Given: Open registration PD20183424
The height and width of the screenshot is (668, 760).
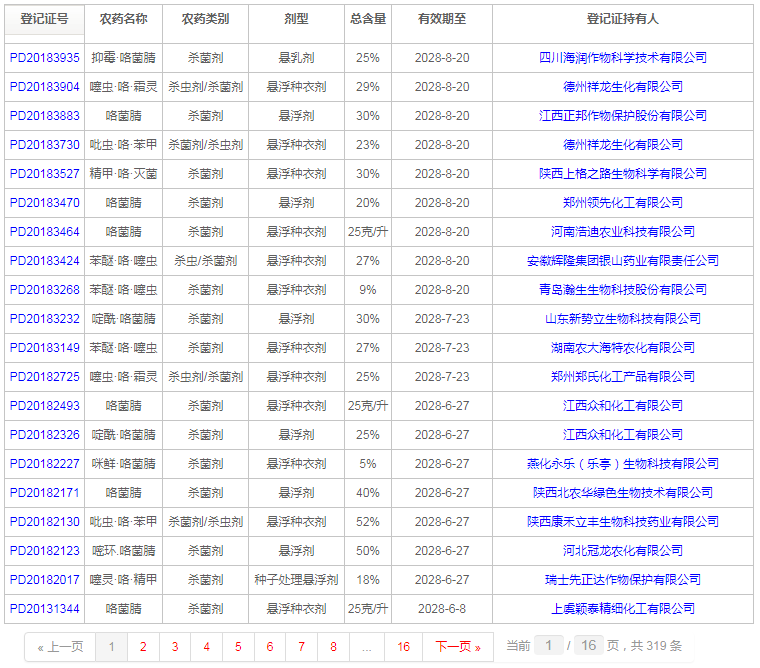Looking at the screenshot, I should click(45, 261).
